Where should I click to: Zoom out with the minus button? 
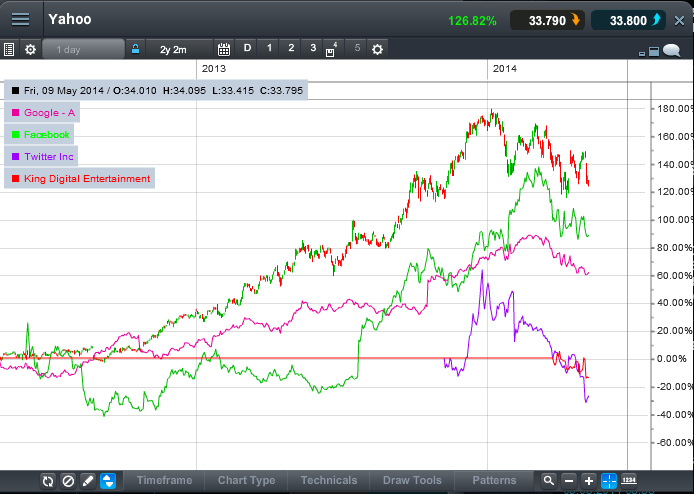coord(569,481)
